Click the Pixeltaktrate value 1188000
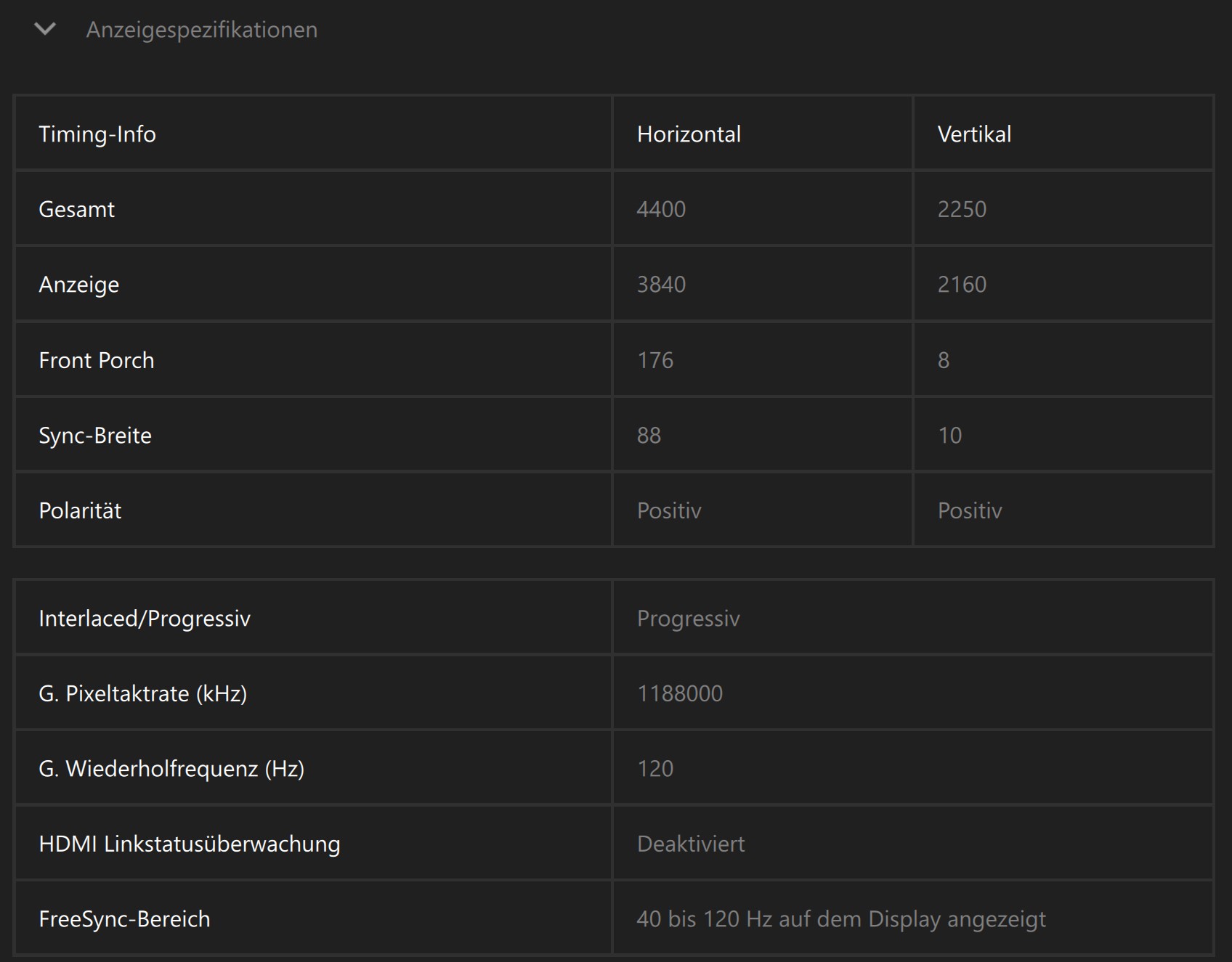1232x962 pixels. (679, 694)
